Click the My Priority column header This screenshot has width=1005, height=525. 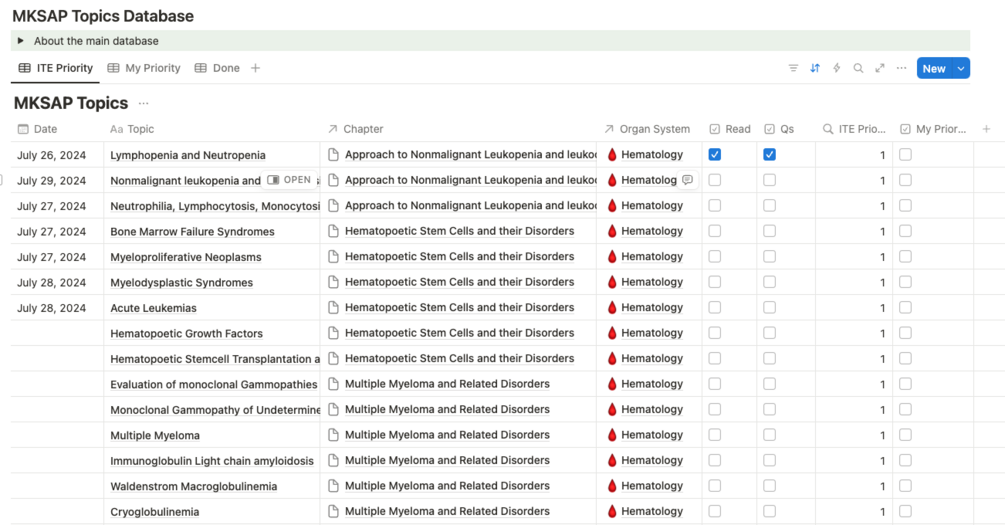tap(933, 129)
